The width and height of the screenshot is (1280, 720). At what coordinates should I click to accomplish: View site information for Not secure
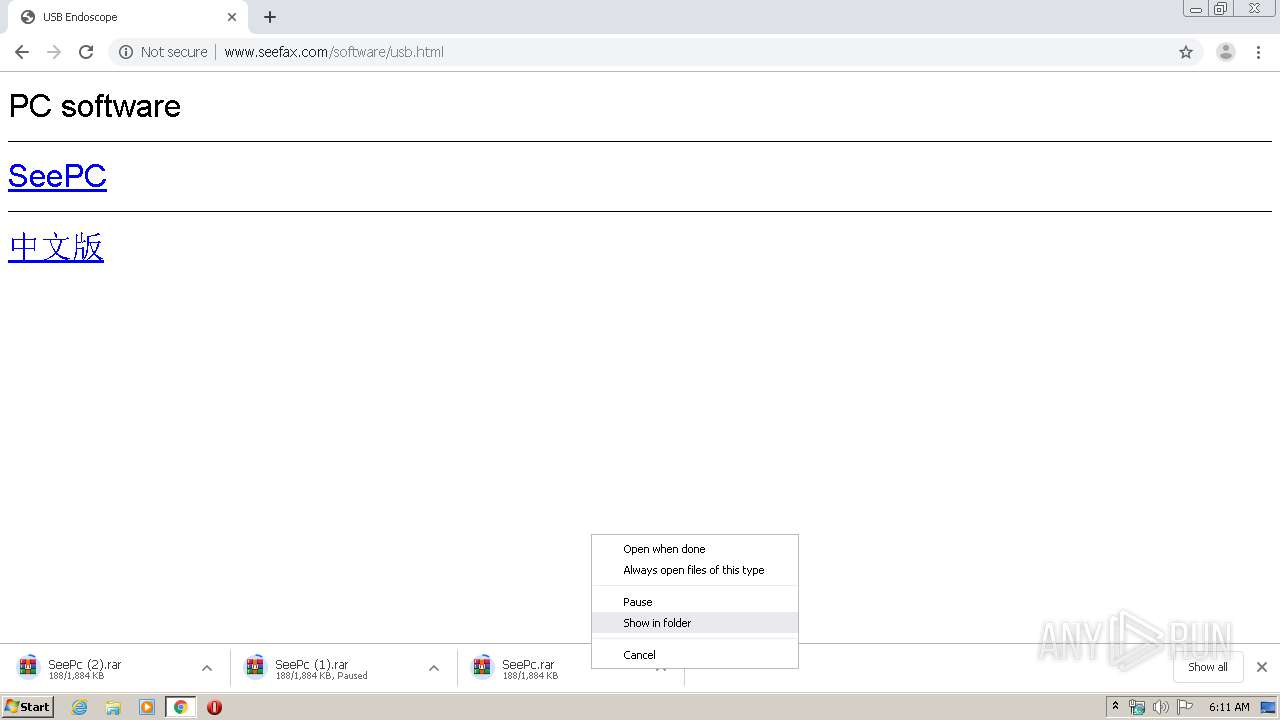pyautogui.click(x=163, y=52)
